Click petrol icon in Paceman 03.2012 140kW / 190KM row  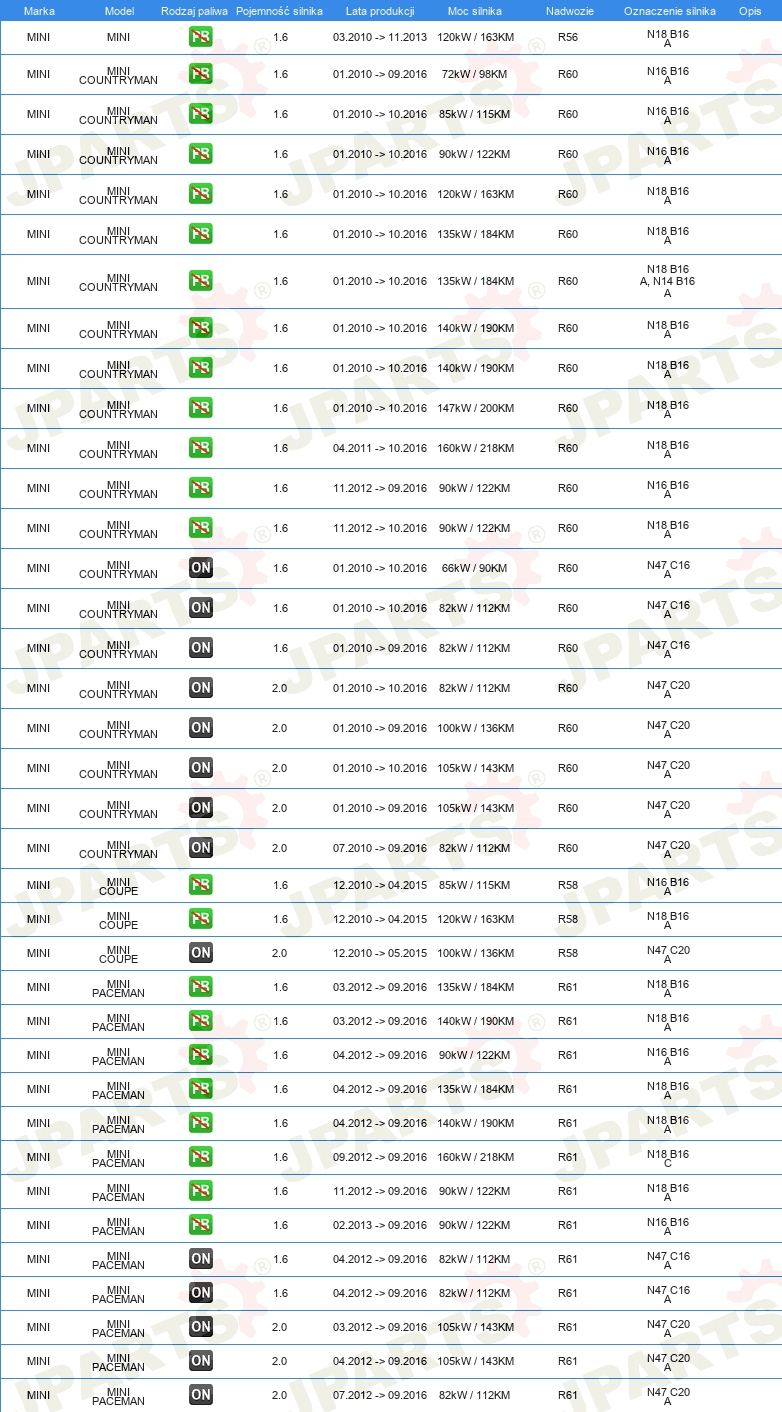pos(201,1021)
